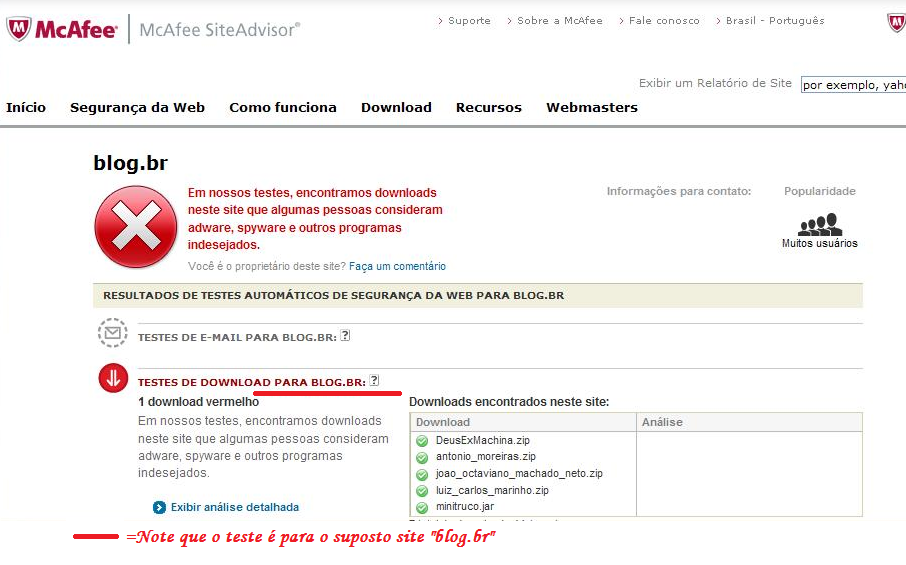
Task: Click green check icon beside antonio_moreiras.zip
Action: pos(422,458)
